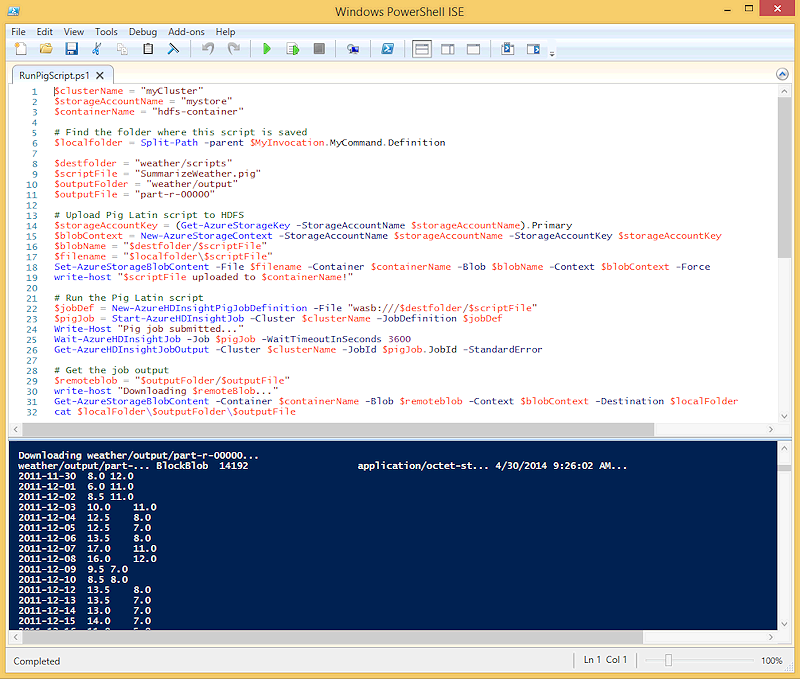The image size is (800, 679).
Task: Click New Remote PowerShell Tab icon
Action: [x=353, y=48]
